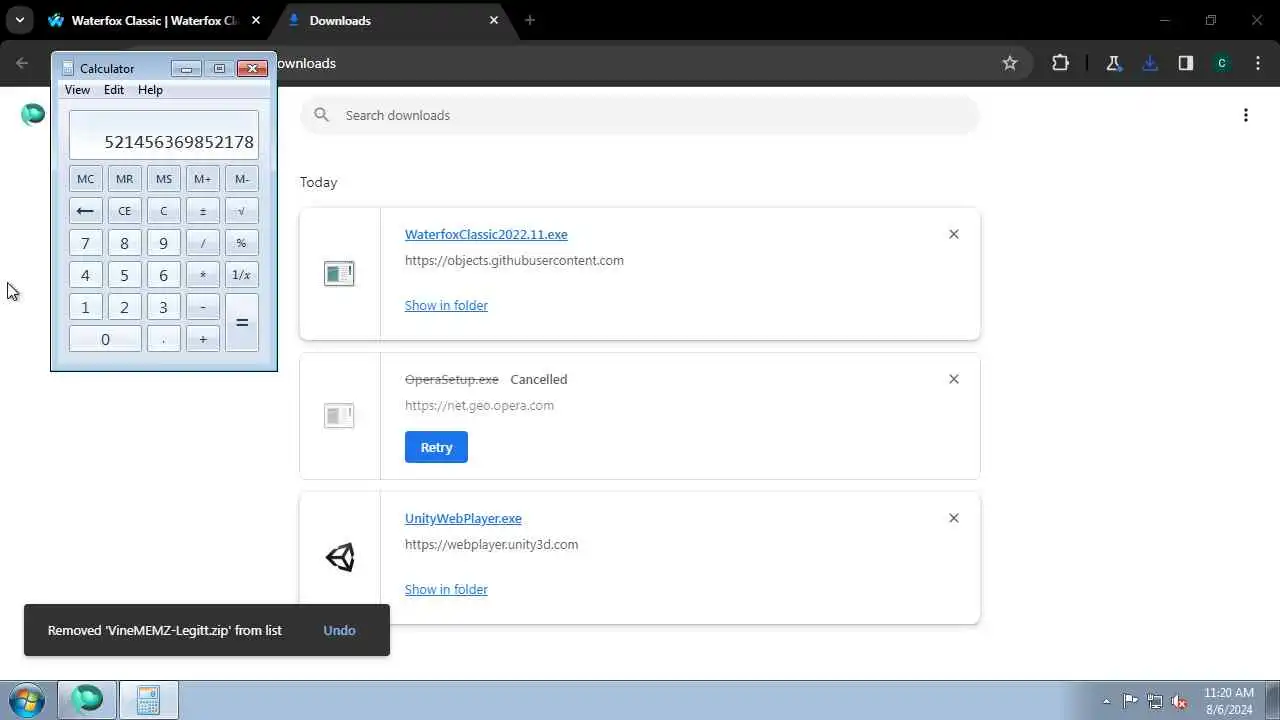The height and width of the screenshot is (720, 1280).
Task: Open Calculator View menu
Action: [77, 90]
